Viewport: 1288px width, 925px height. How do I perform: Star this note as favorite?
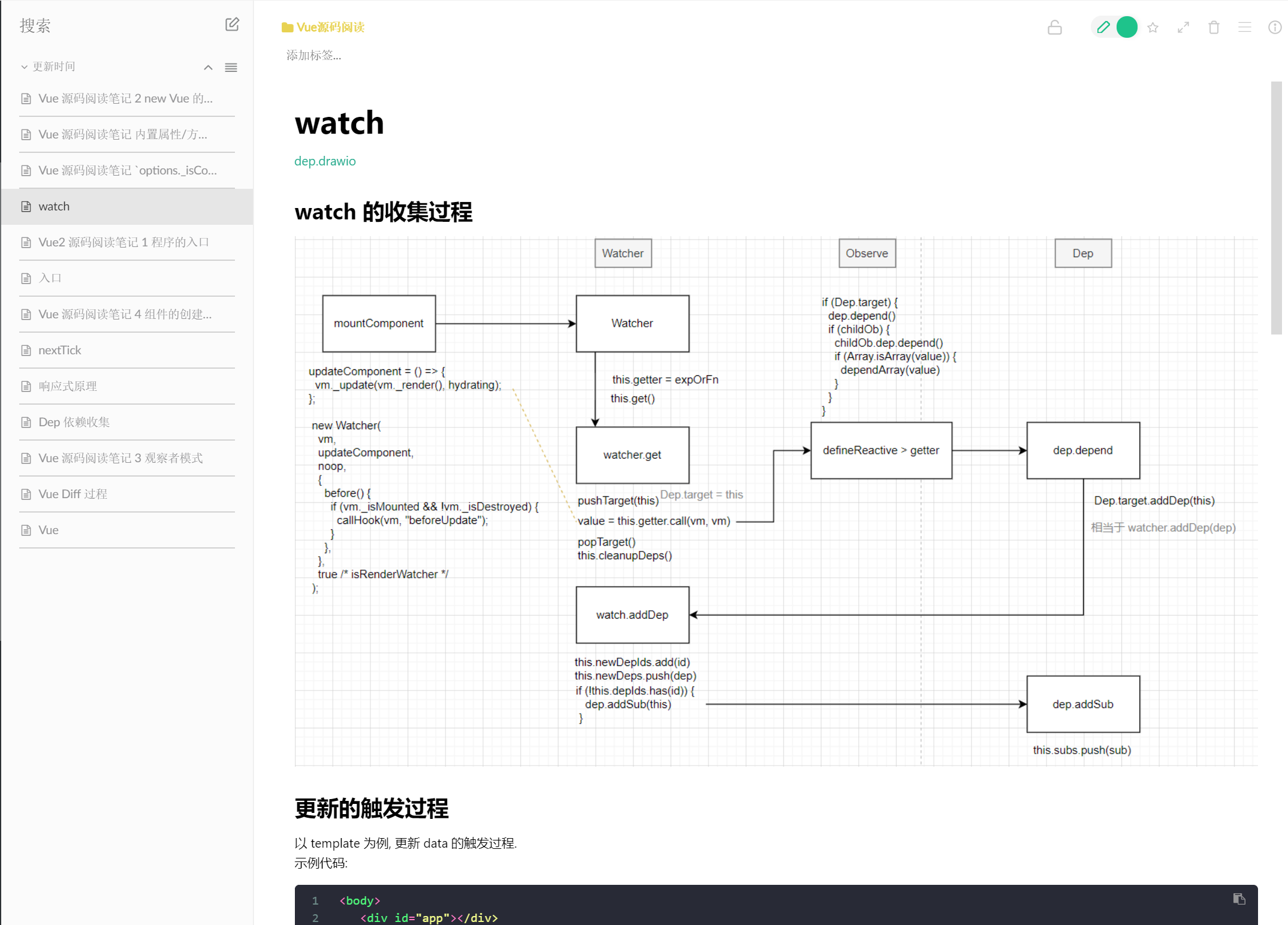(1153, 28)
